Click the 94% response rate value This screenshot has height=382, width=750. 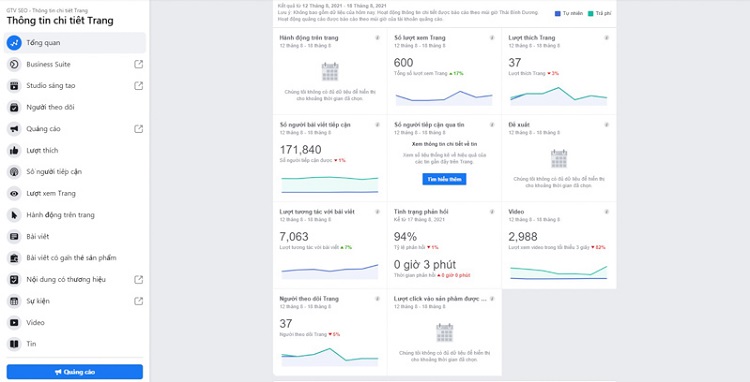click(405, 237)
